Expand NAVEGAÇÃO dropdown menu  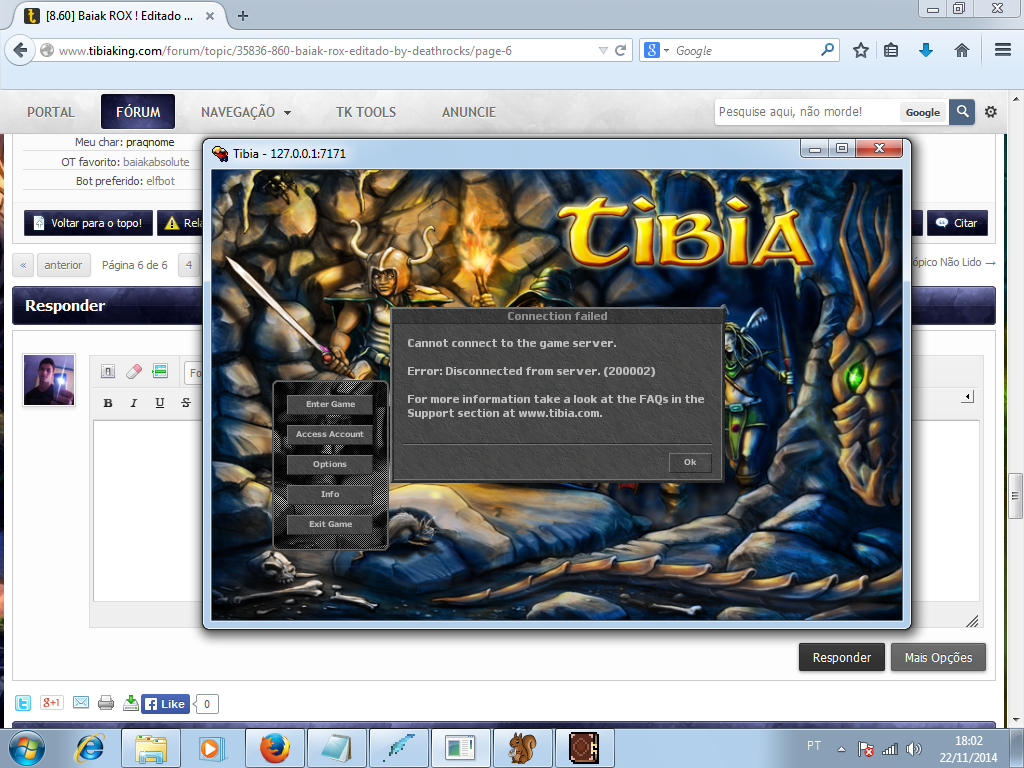pyautogui.click(x=246, y=112)
